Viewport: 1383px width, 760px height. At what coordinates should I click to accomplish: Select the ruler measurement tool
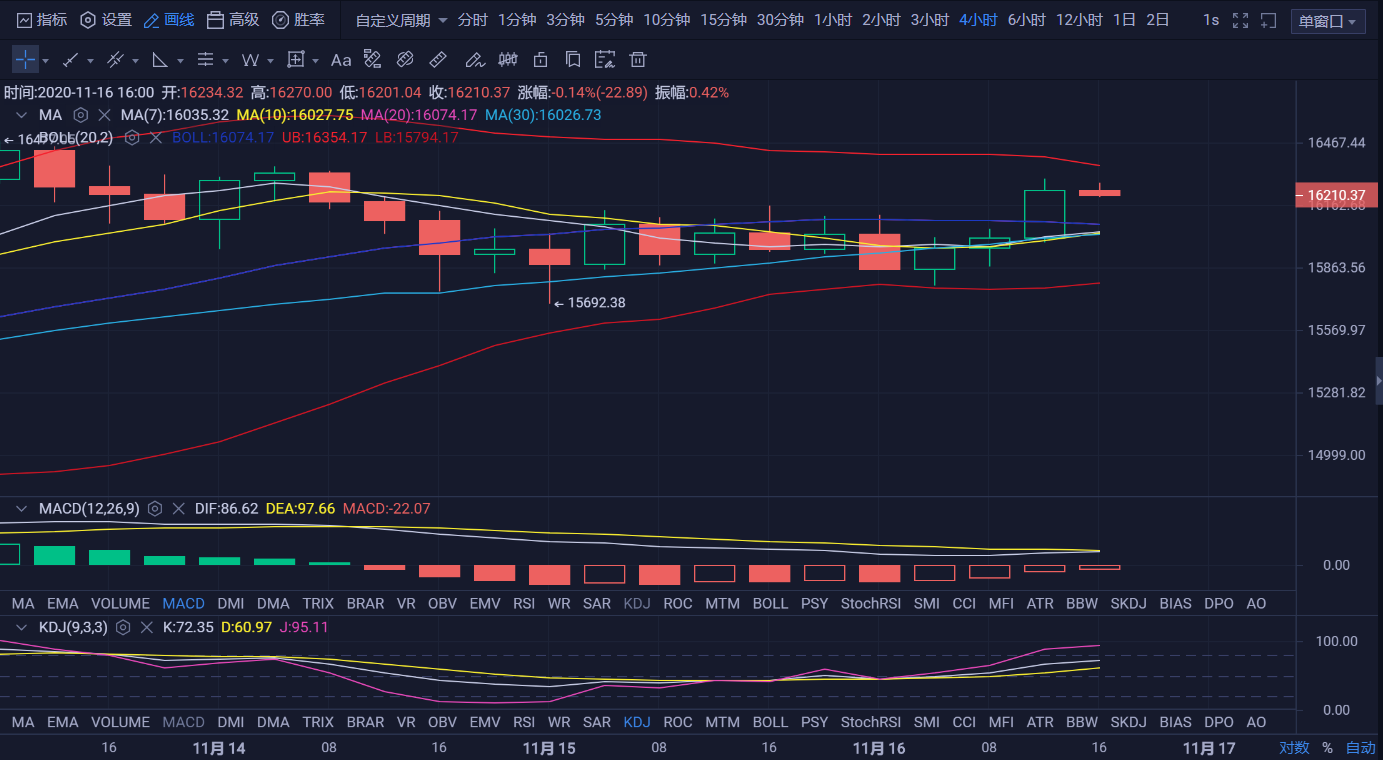click(x=437, y=60)
